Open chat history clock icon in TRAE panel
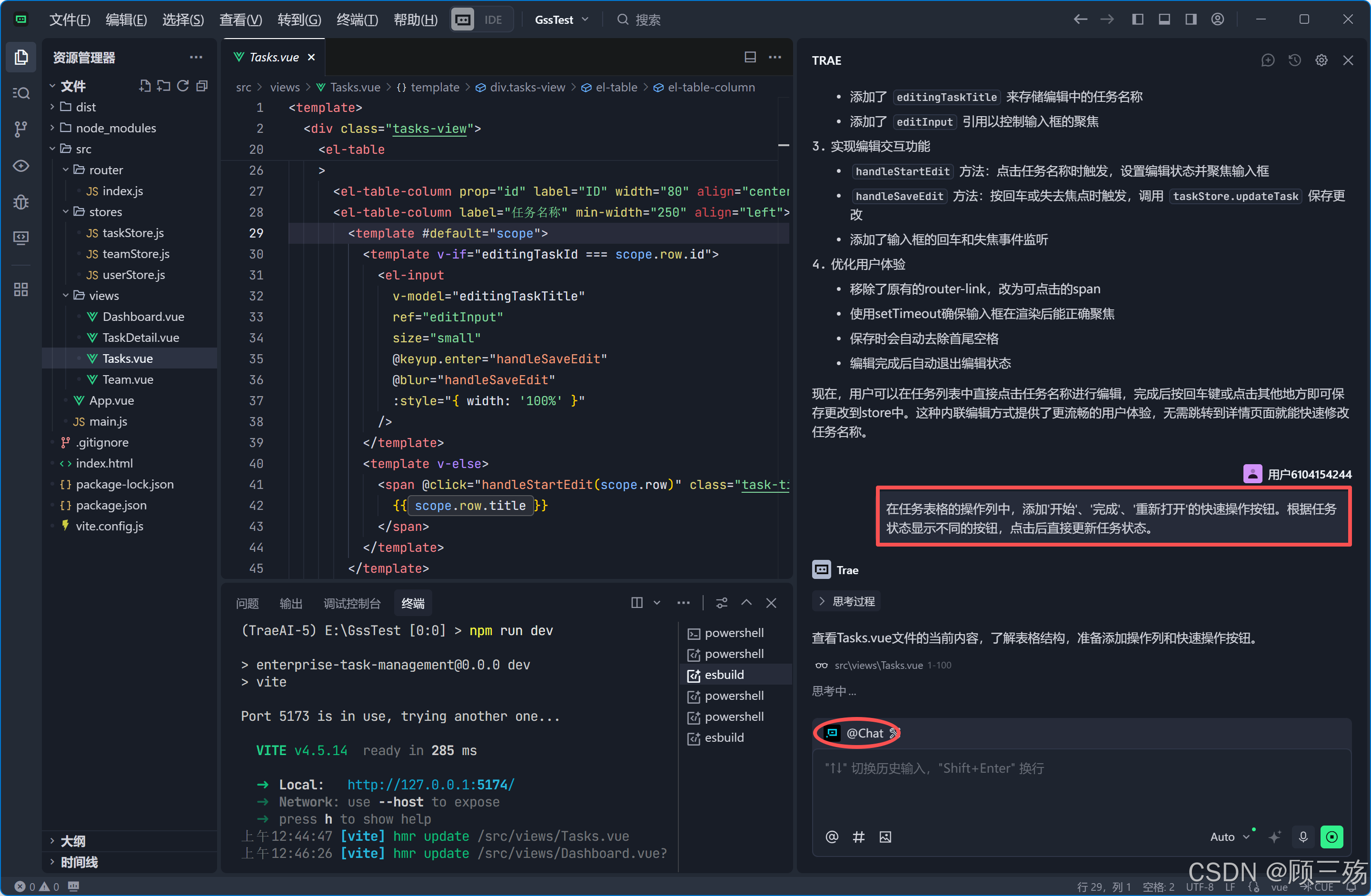 [x=1294, y=60]
